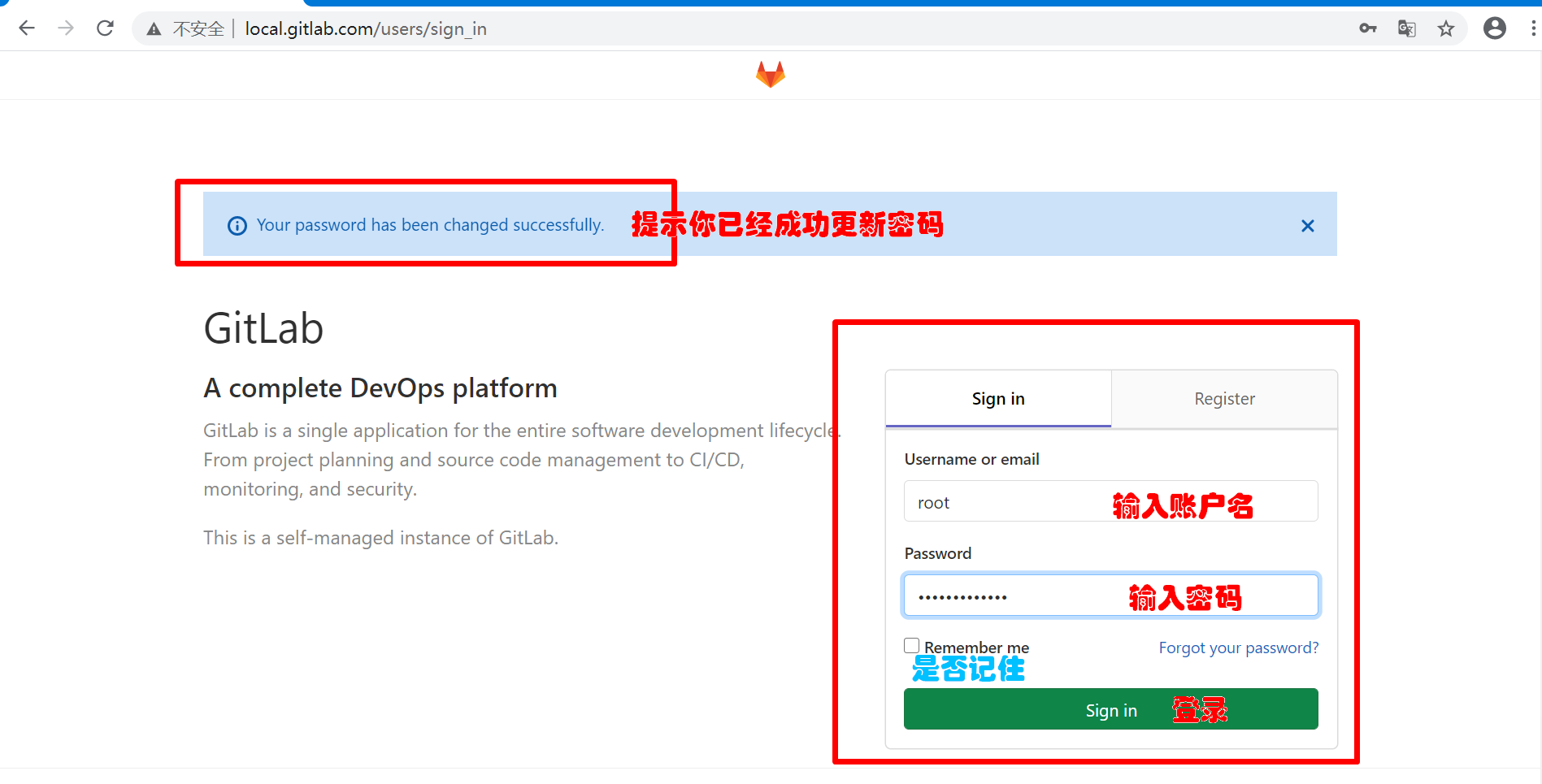This screenshot has height=784, width=1542.
Task: Click the GitLab fox logo
Action: (771, 75)
